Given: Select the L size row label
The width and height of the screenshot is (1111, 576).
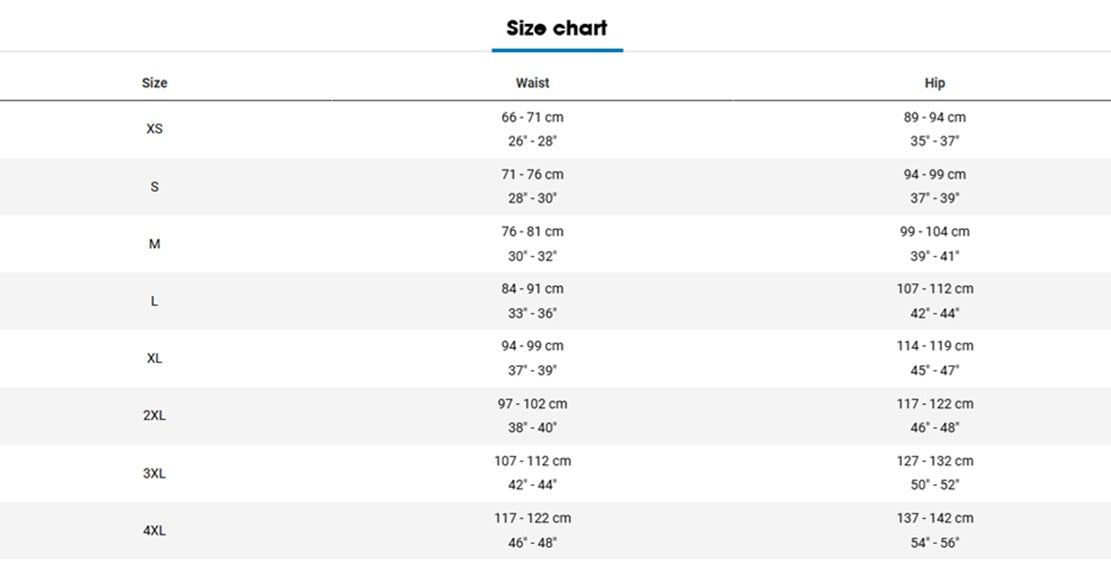Looking at the screenshot, I should [x=154, y=301].
